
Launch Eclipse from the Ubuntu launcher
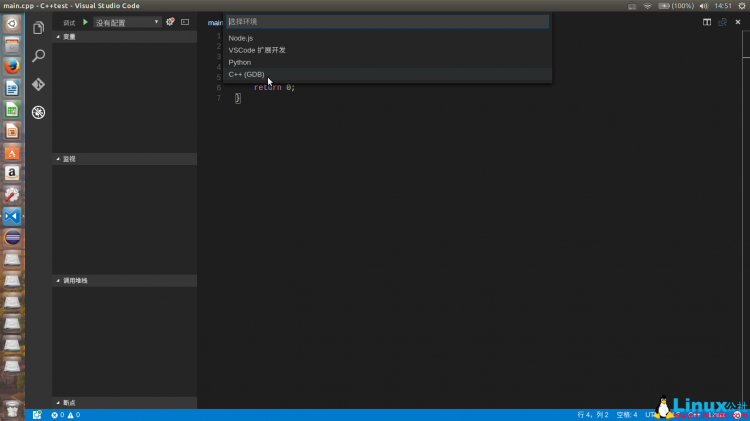[12, 237]
